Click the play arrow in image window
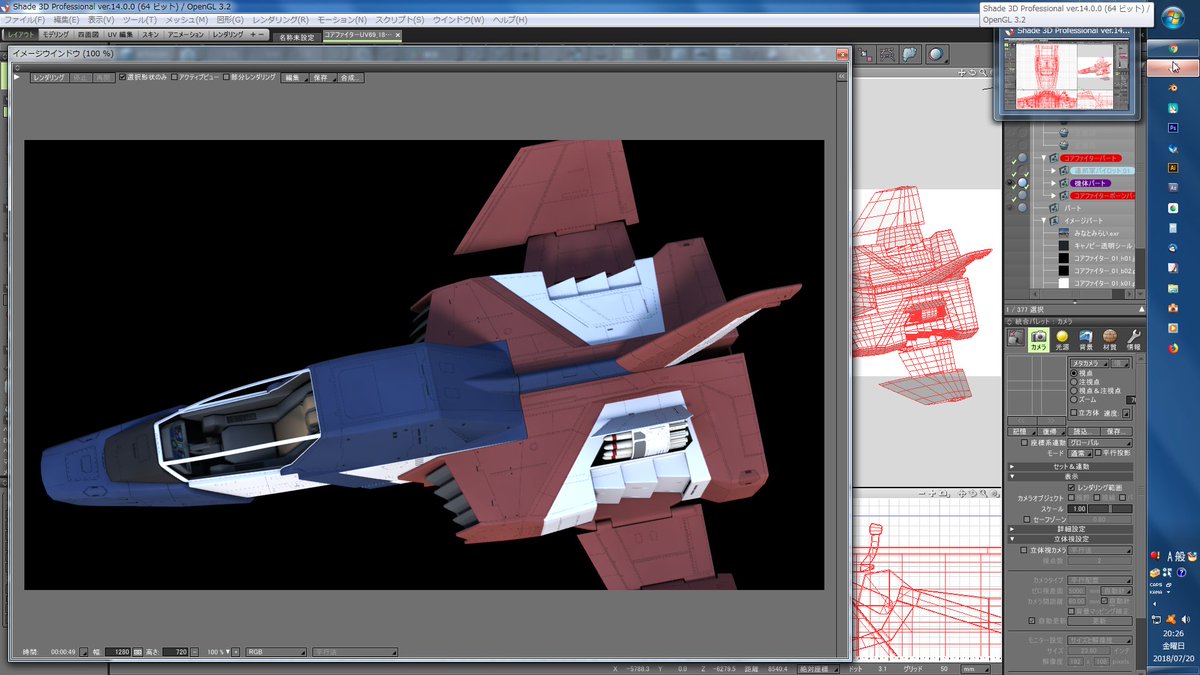 pyautogui.click(x=16, y=77)
